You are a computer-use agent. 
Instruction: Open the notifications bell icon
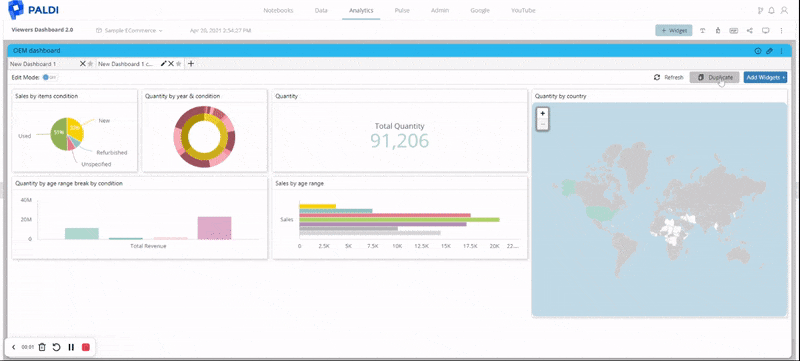tap(771, 10)
